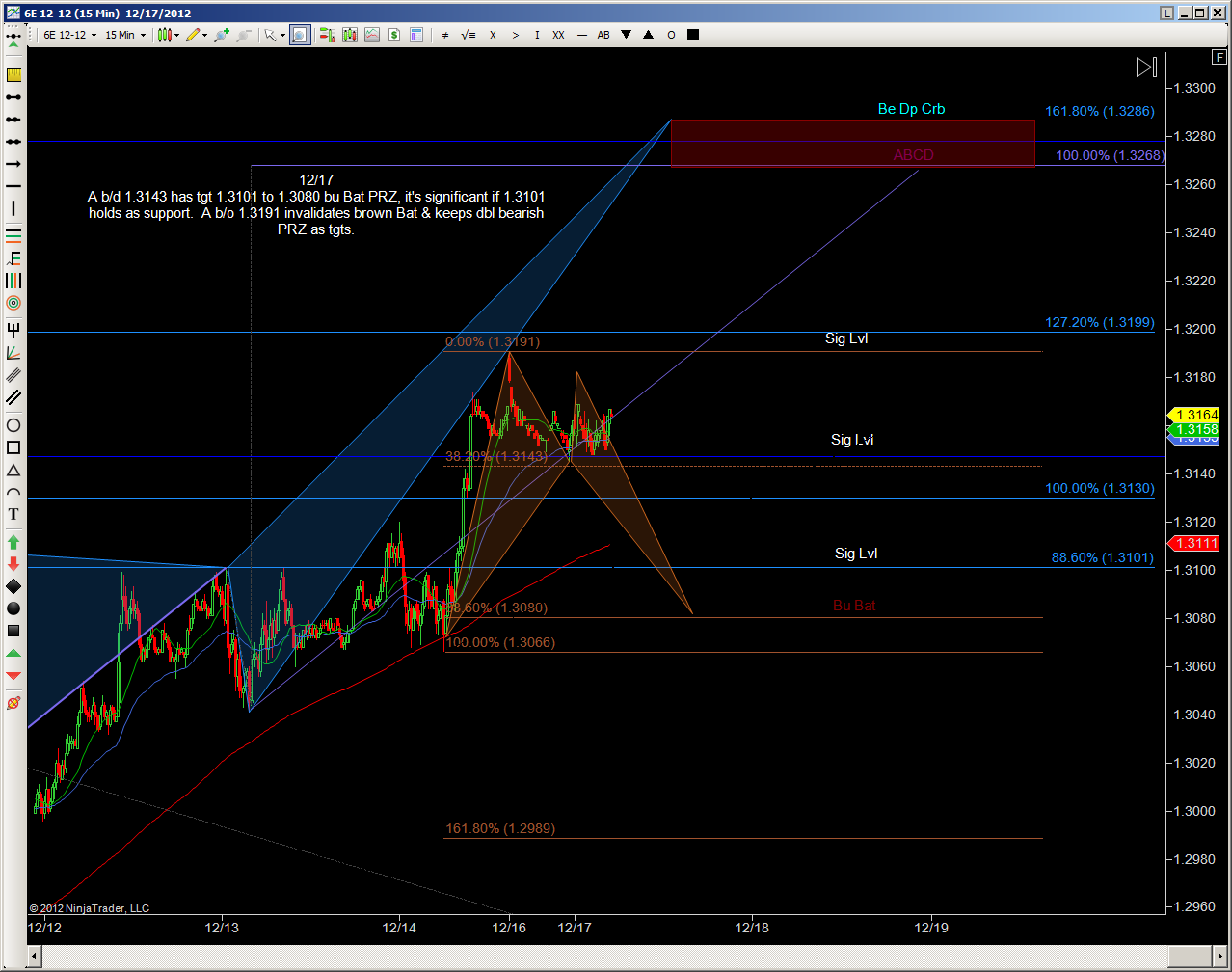Click the horizontal scrollbar left arrow

(36, 956)
